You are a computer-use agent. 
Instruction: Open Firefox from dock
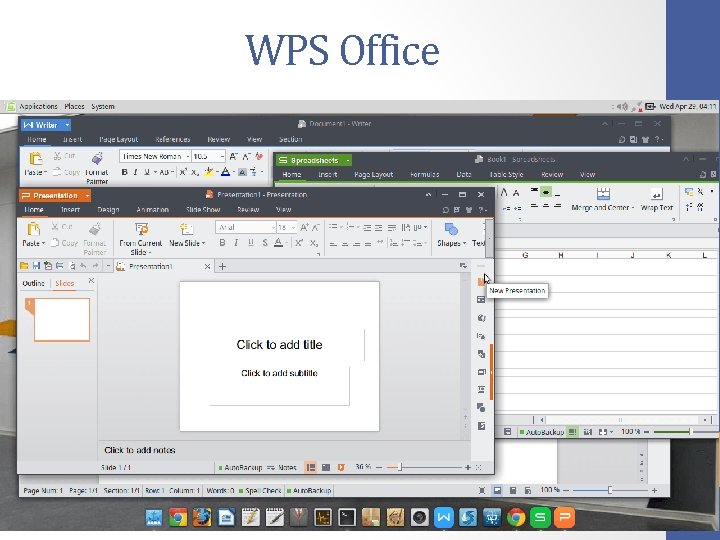pyautogui.click(x=202, y=518)
